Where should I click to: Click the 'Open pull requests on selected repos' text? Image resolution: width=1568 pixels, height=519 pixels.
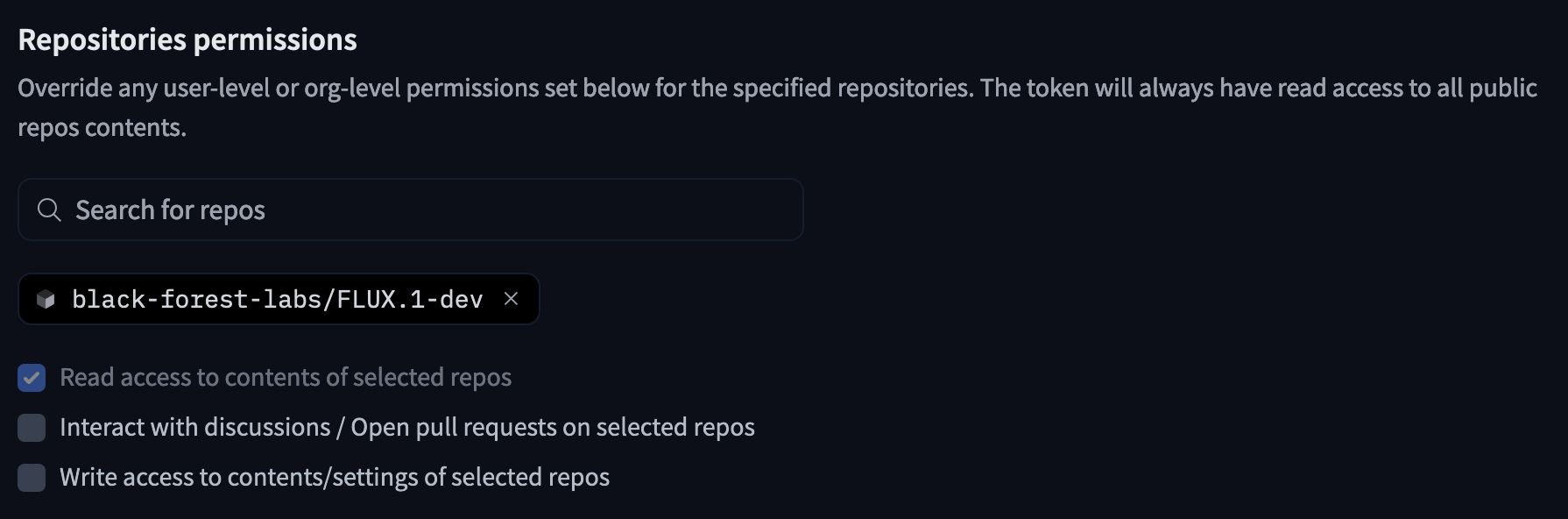pos(553,428)
